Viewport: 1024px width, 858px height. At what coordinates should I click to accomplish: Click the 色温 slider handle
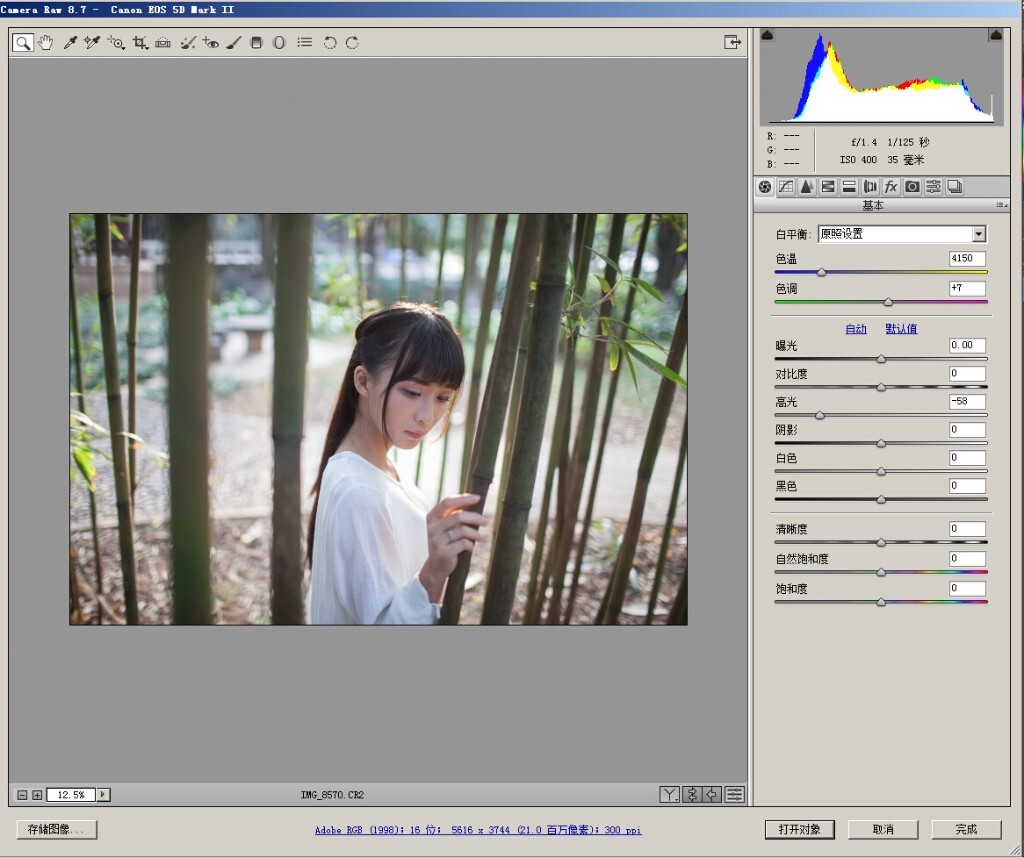click(822, 272)
